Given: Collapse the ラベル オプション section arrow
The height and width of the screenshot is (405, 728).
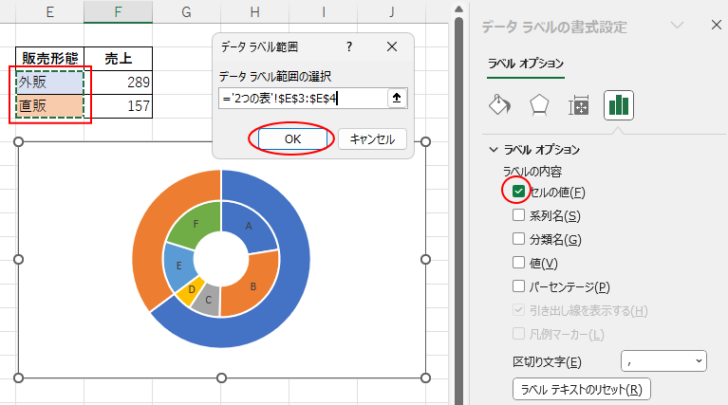Looking at the screenshot, I should pyautogui.click(x=493, y=149).
